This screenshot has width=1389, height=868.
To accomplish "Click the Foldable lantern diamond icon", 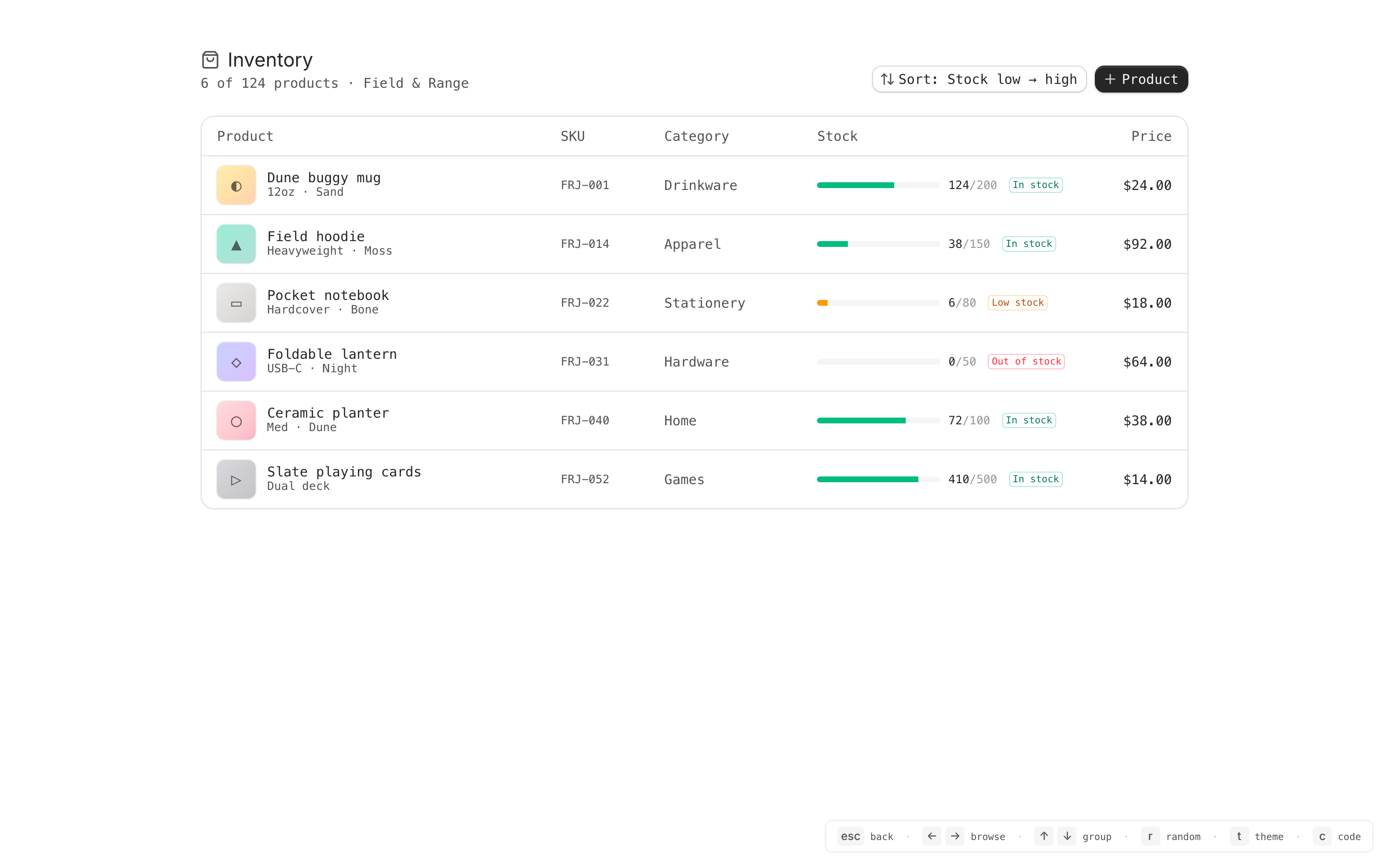I will tap(236, 362).
